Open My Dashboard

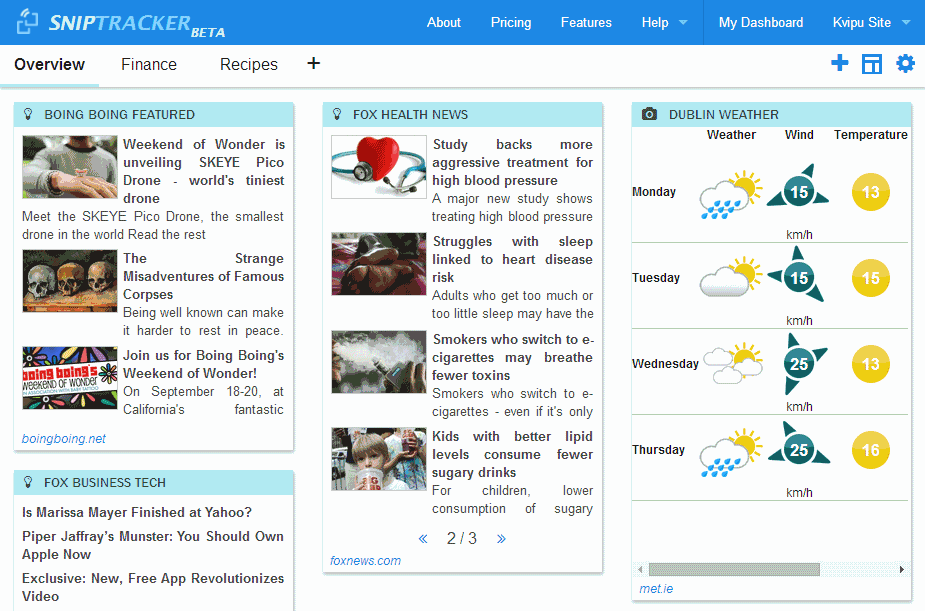pos(761,22)
